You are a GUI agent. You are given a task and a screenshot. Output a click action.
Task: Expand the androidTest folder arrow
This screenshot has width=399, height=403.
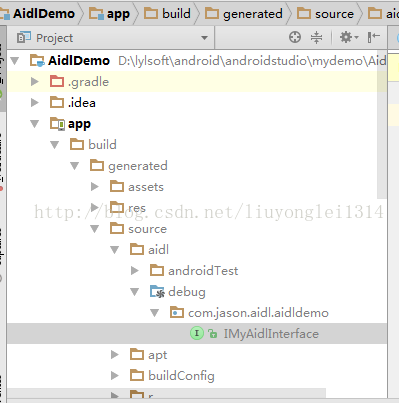pos(135,271)
